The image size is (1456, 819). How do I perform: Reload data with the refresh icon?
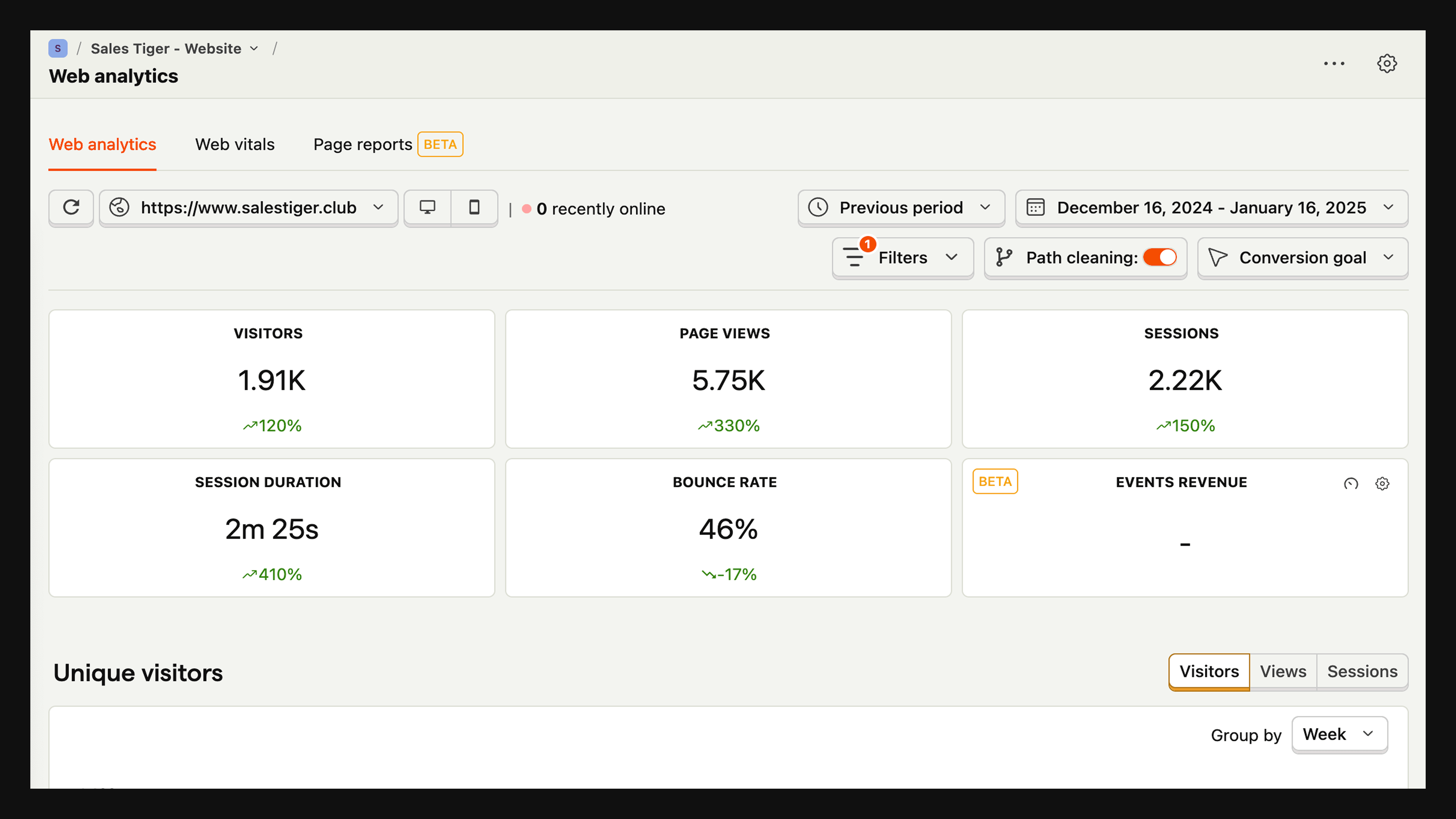click(71, 207)
